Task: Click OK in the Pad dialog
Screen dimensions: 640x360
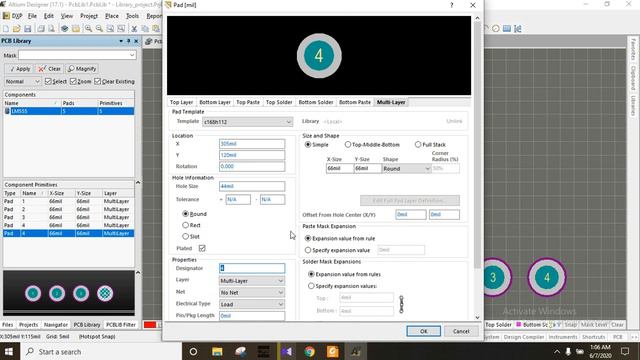Action: tap(424, 331)
